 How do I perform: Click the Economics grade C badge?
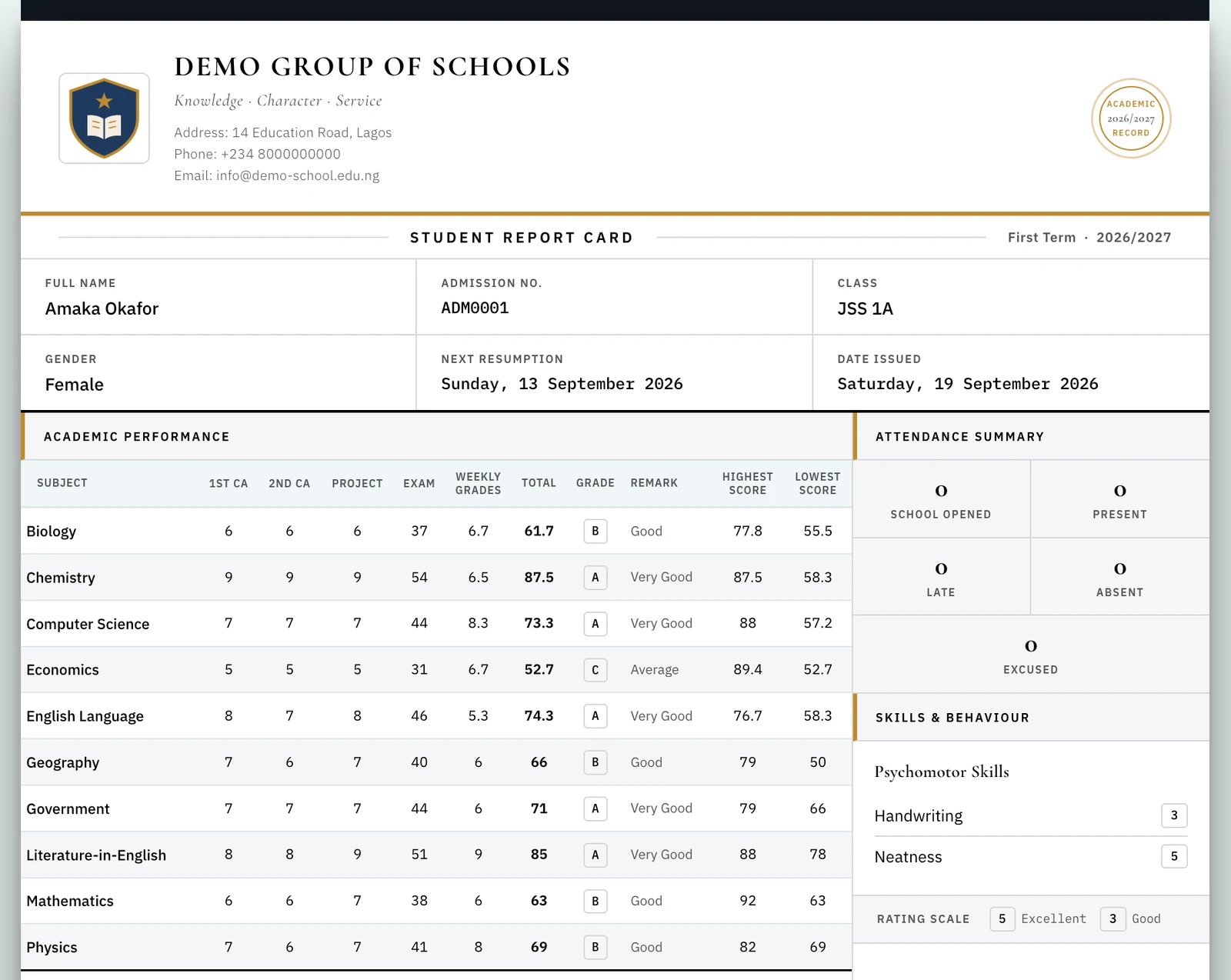pyautogui.click(x=595, y=670)
